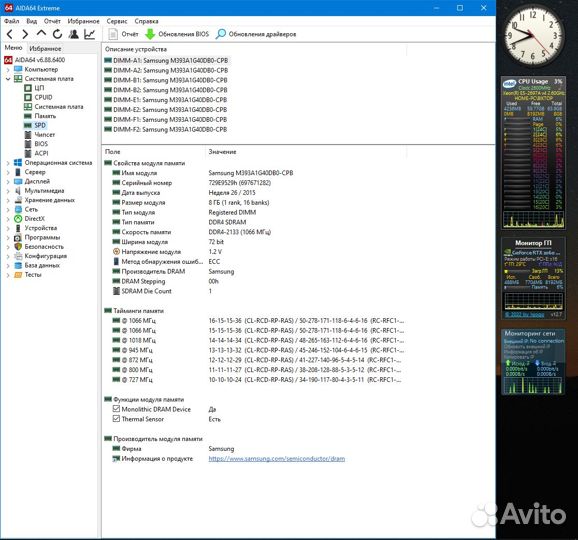The height and width of the screenshot is (540, 578).
Task: Select DIMM-B1 Samsung module row
Action: click(x=166, y=80)
